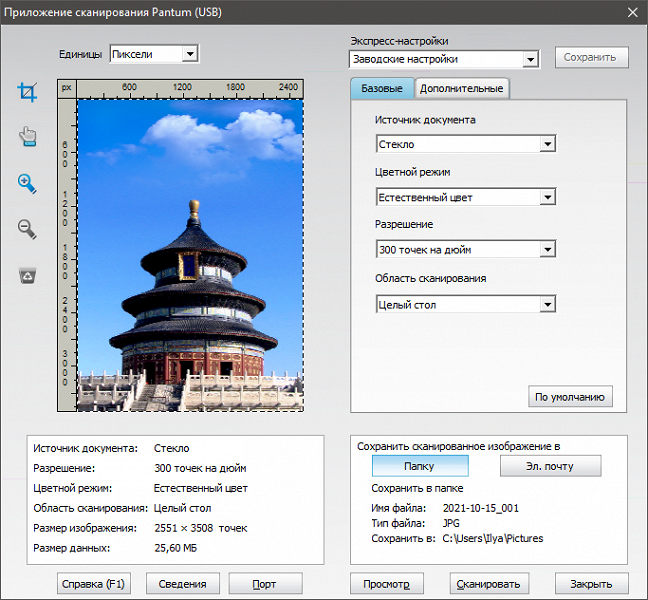Image resolution: width=648 pixels, height=600 pixels.
Task: Start scanning with Сканировать button
Action: [x=488, y=584]
